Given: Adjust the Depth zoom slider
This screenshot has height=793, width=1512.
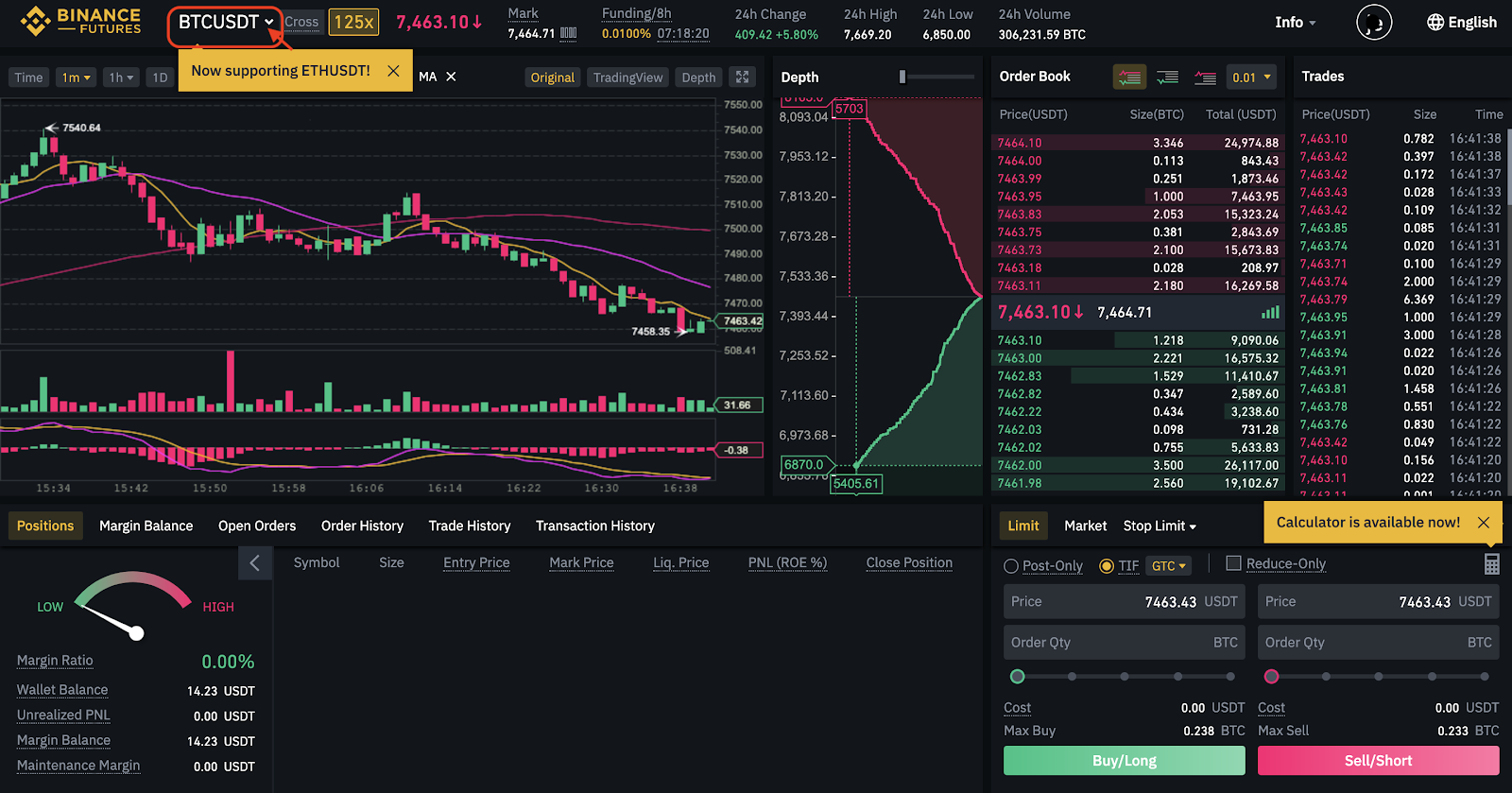Looking at the screenshot, I should (x=902, y=77).
